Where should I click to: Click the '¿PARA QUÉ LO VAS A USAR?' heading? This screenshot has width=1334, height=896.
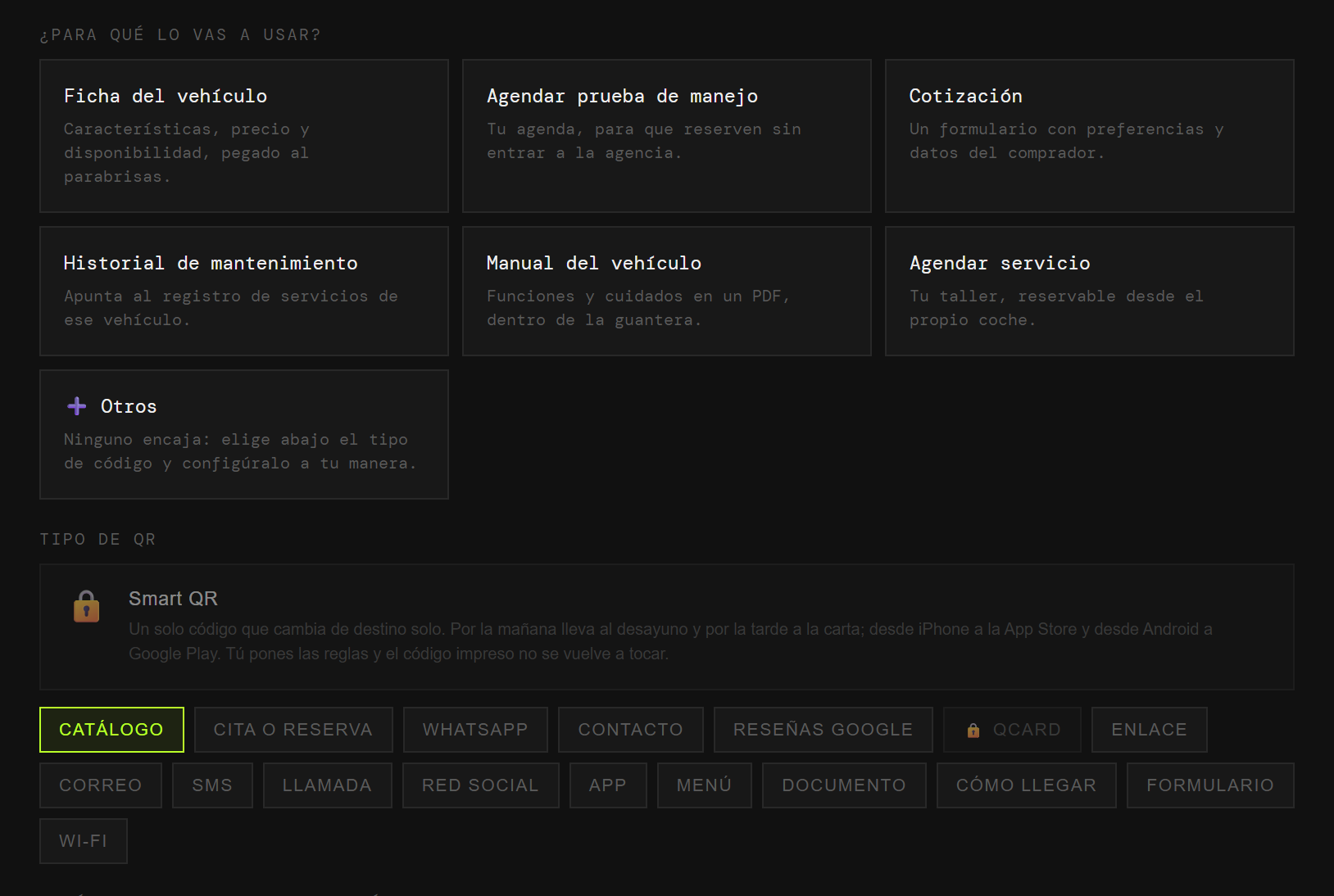[x=180, y=35]
